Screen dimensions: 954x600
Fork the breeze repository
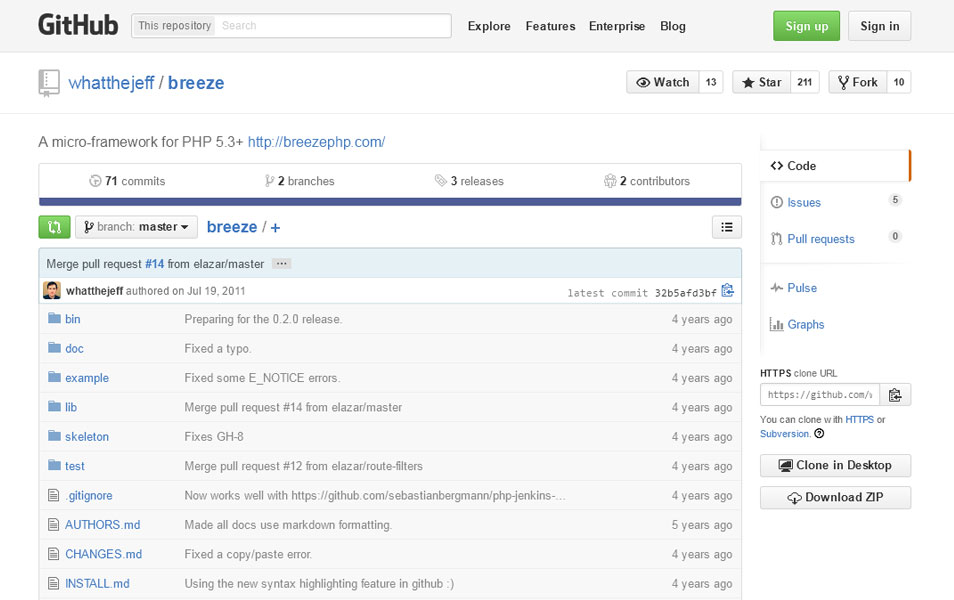pyautogui.click(x=858, y=82)
